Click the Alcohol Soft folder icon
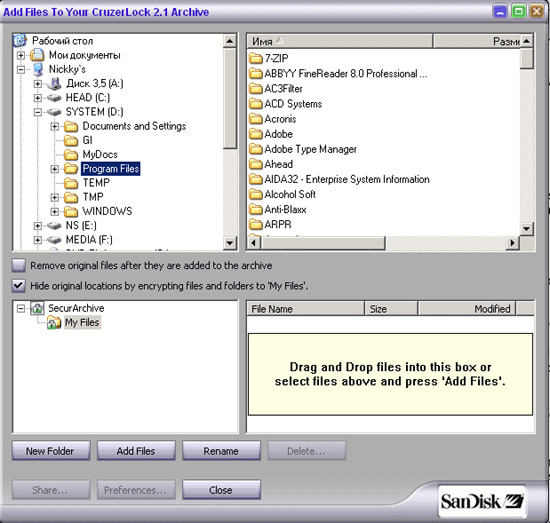The width and height of the screenshot is (550, 523). pyautogui.click(x=256, y=194)
